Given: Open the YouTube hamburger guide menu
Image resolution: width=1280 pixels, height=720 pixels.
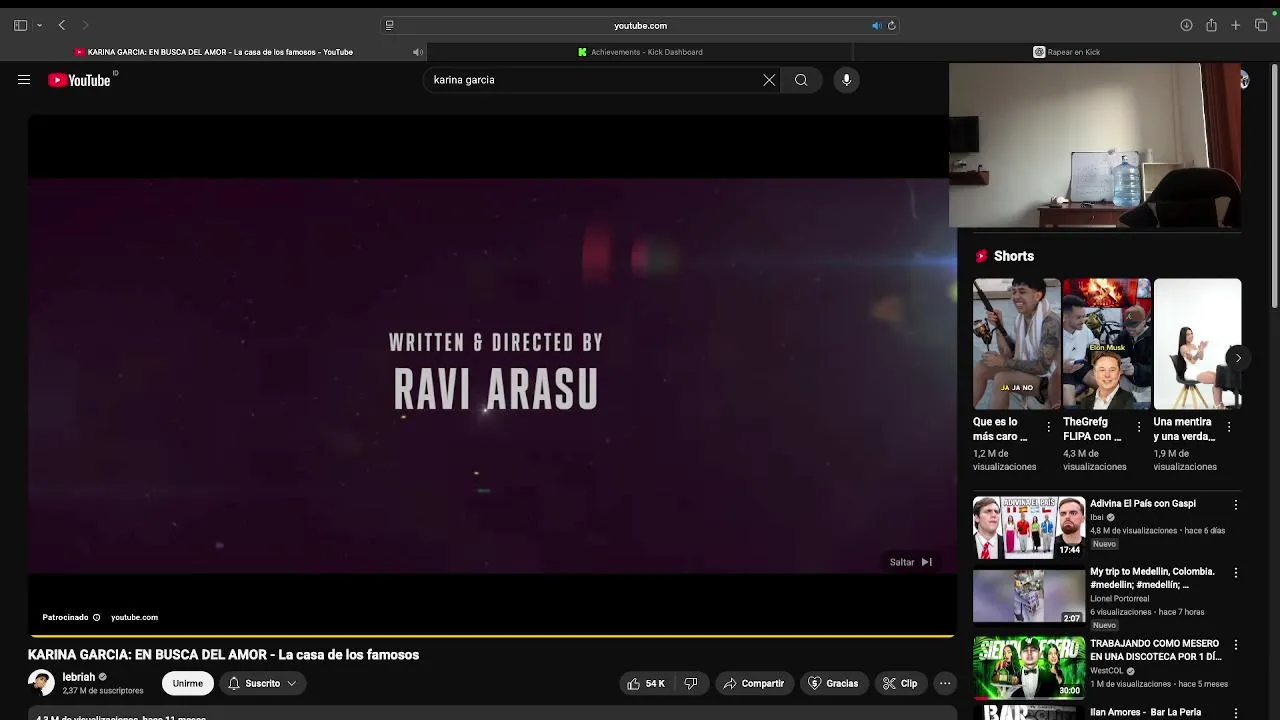Looking at the screenshot, I should (24, 80).
